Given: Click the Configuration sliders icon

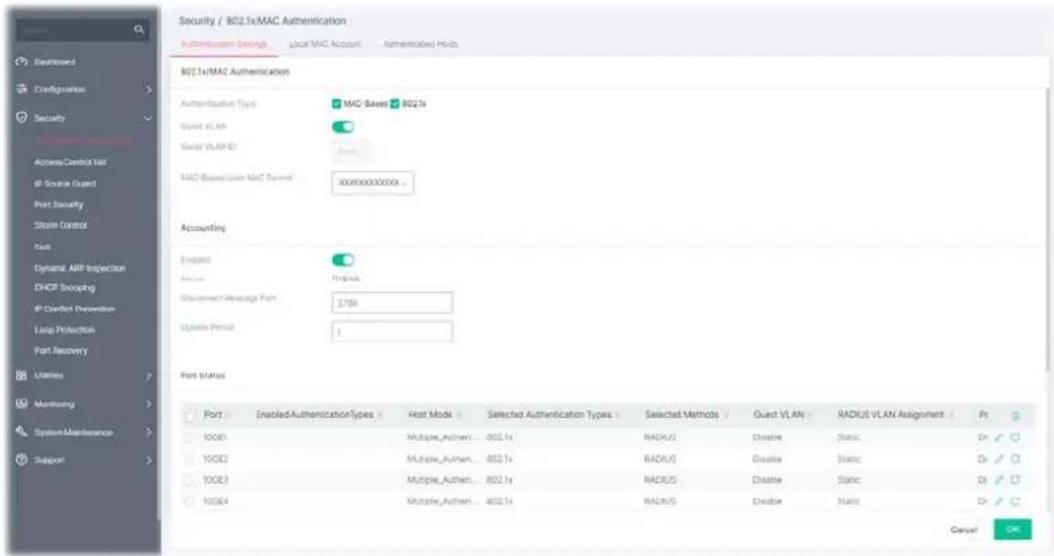Looking at the screenshot, I should point(22,89).
